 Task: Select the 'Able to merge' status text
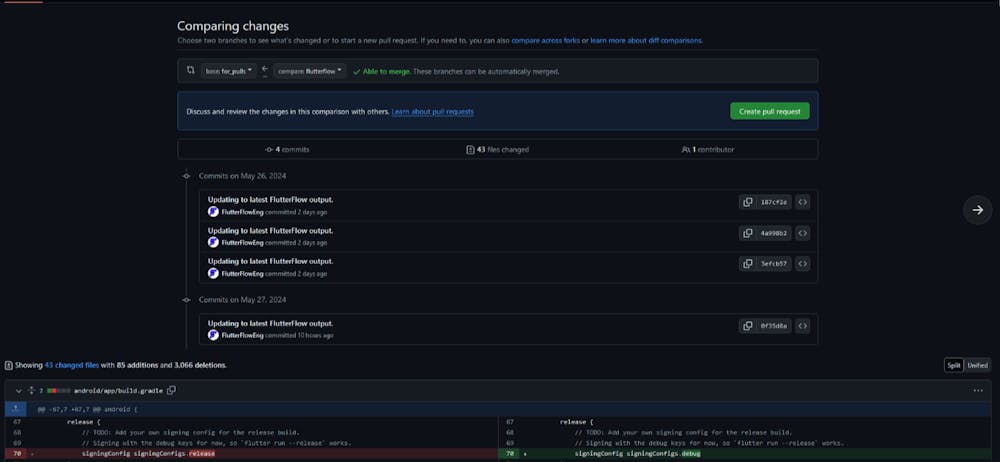(386, 71)
